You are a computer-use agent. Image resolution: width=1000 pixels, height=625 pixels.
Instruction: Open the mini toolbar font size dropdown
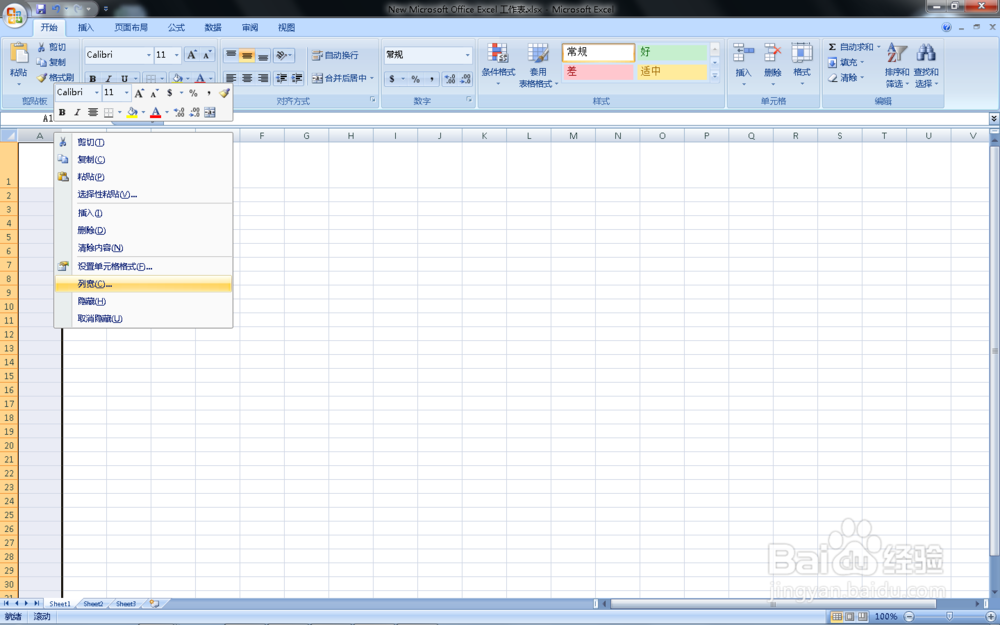pyautogui.click(x=126, y=93)
